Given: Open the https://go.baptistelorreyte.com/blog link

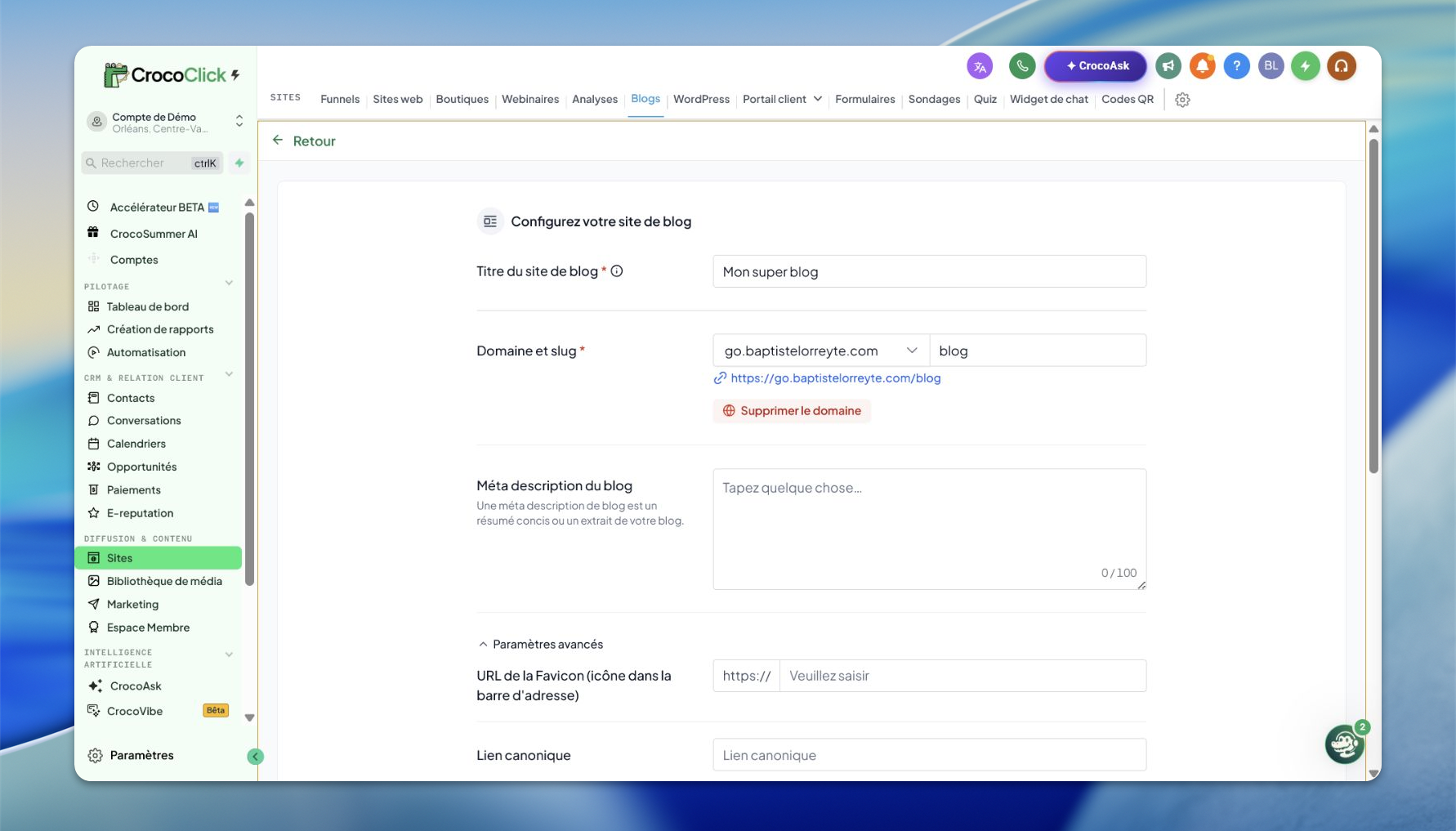Looking at the screenshot, I should pyautogui.click(x=836, y=378).
